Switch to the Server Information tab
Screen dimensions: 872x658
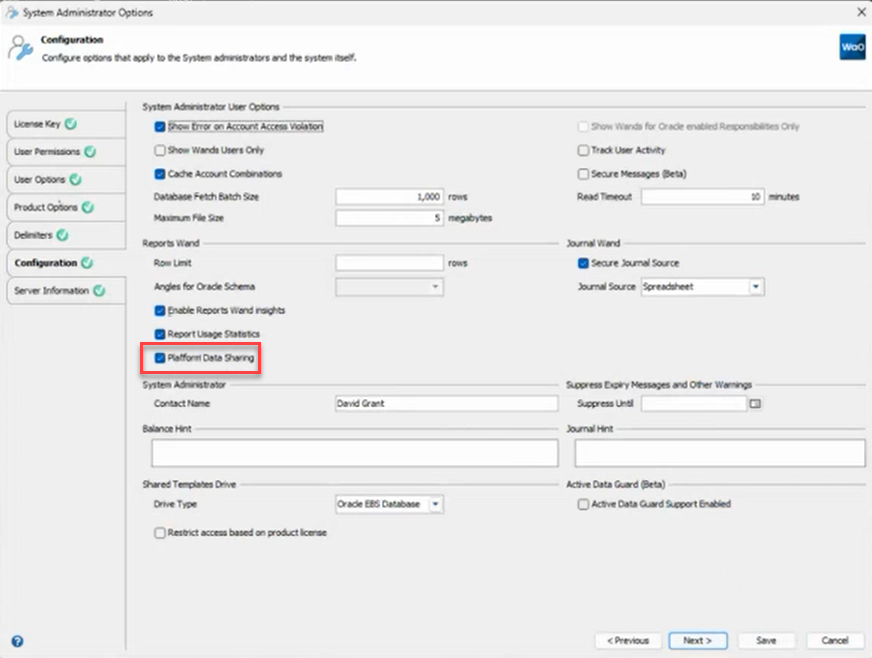tap(66, 290)
